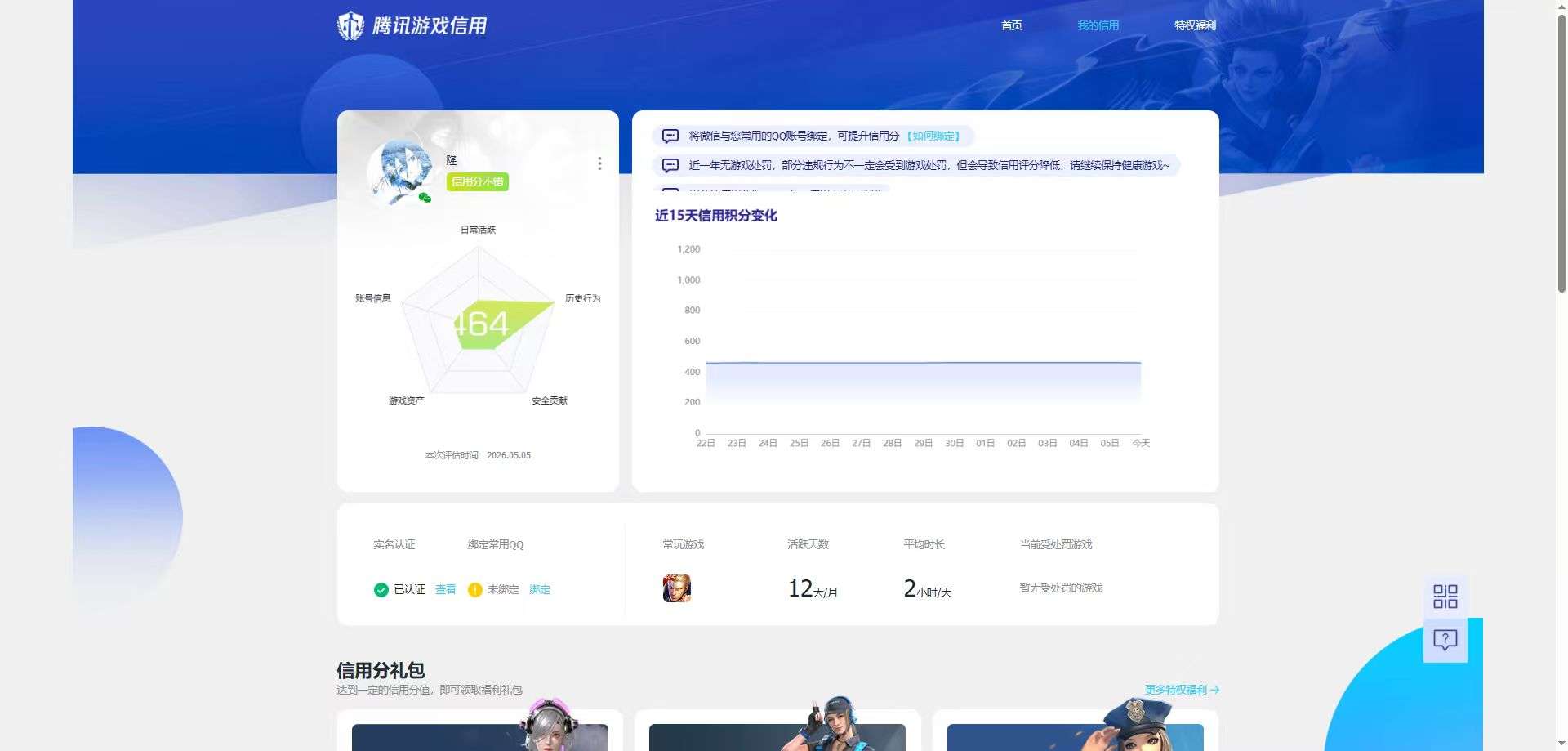Click the 安全贡献 radar label

click(x=550, y=400)
